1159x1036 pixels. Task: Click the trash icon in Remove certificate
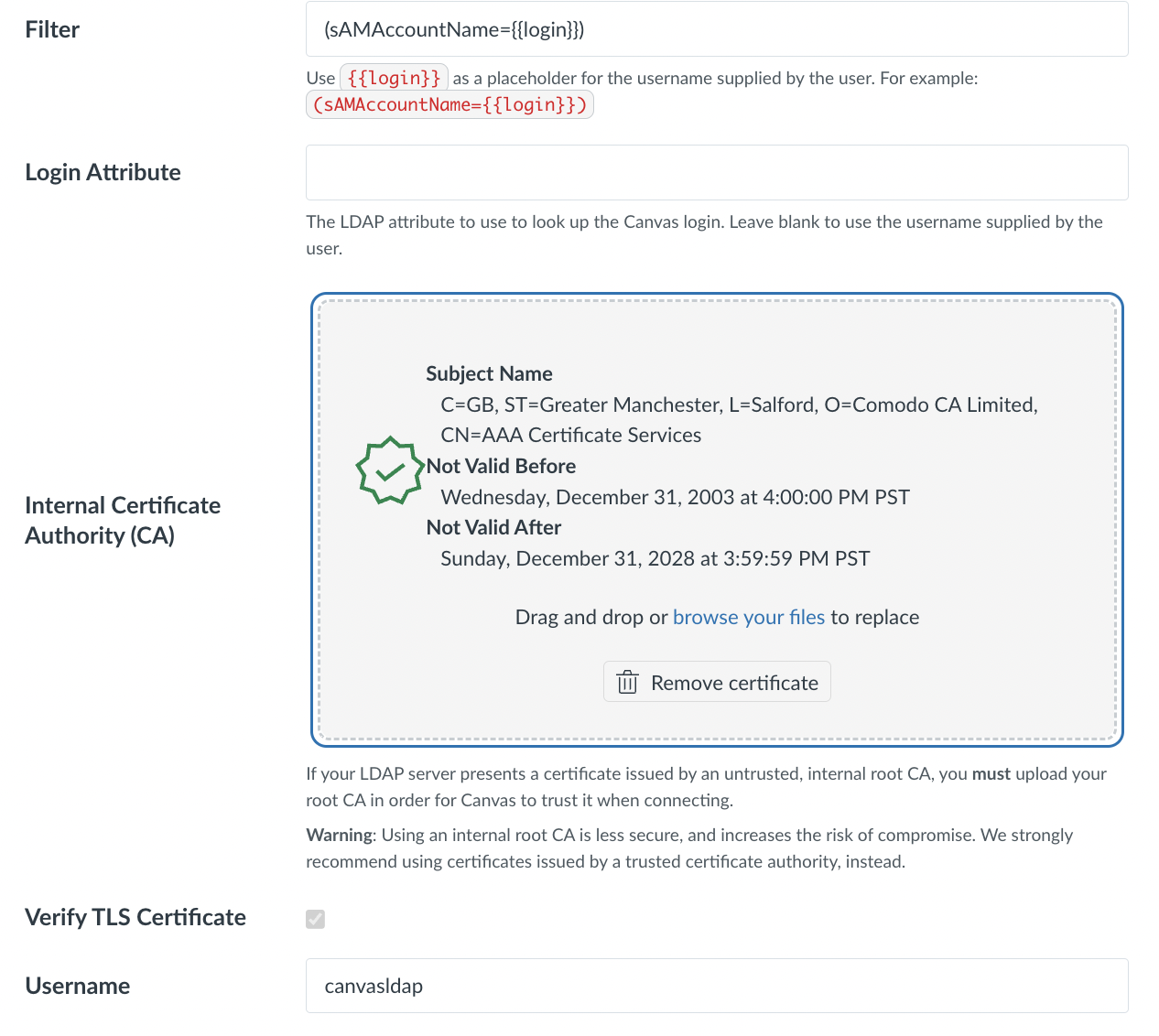click(x=627, y=683)
